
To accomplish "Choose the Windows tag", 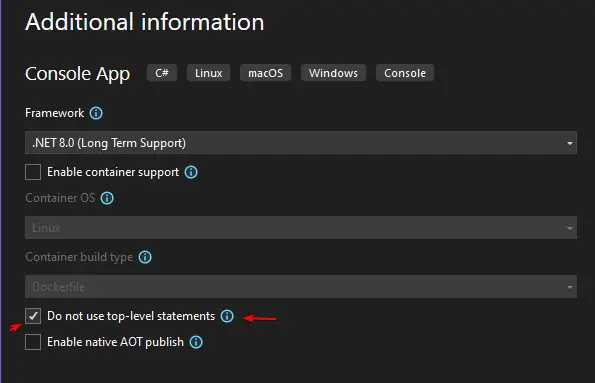I will (x=333, y=73).
